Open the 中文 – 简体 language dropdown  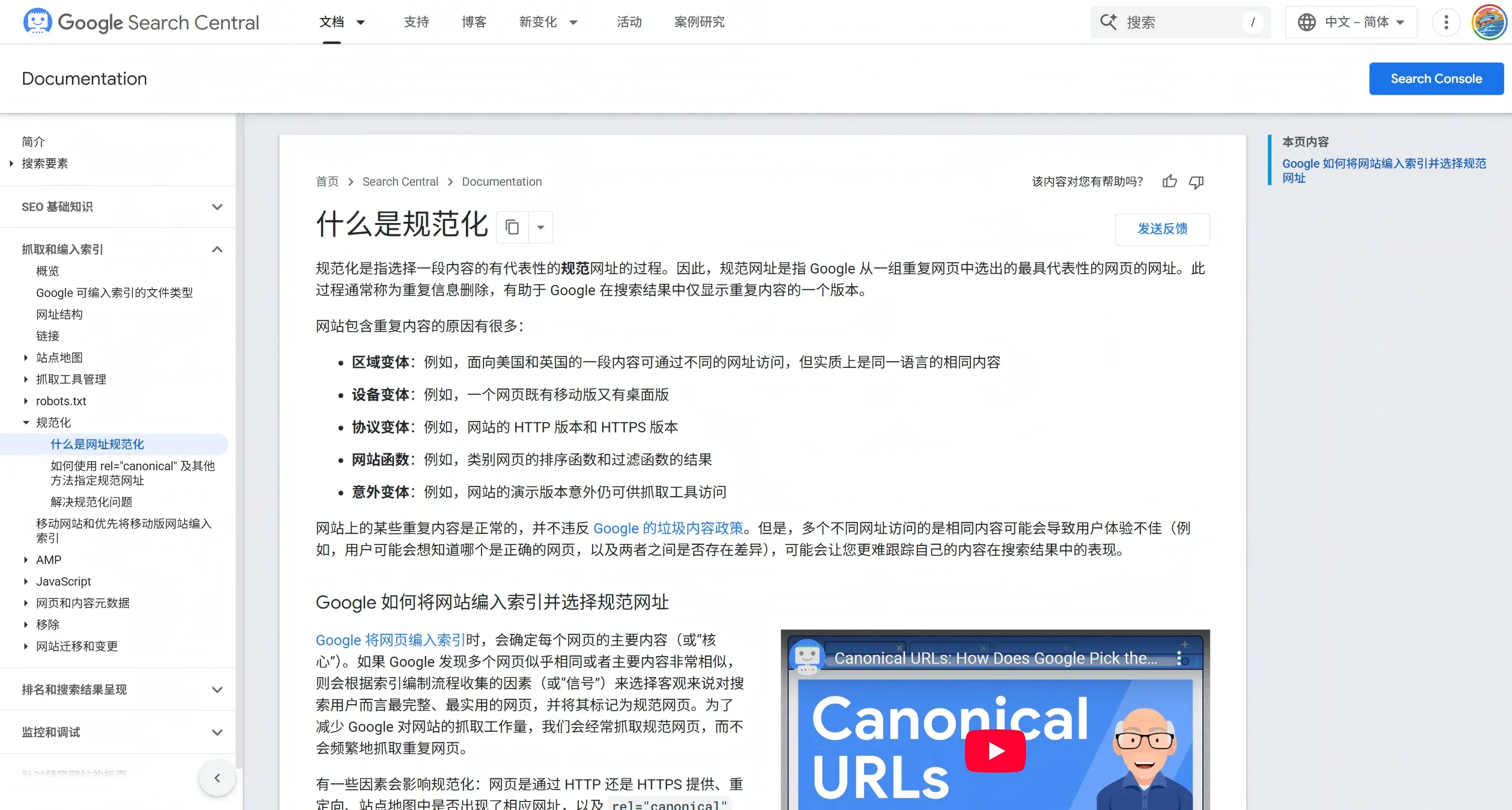(1351, 22)
